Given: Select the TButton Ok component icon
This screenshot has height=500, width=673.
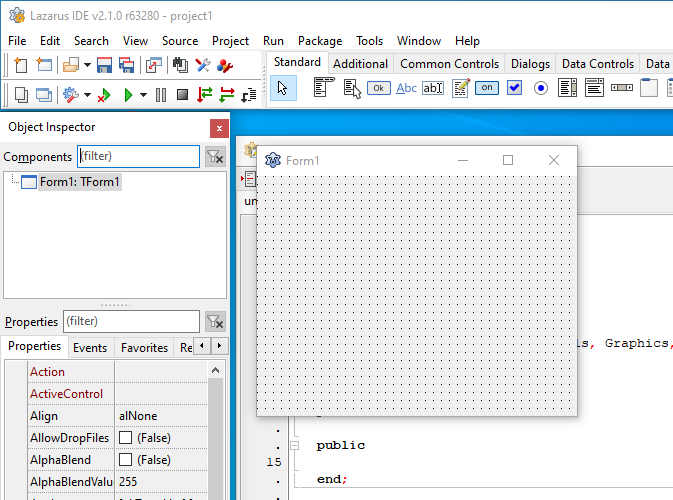Looking at the screenshot, I should click(x=378, y=88).
